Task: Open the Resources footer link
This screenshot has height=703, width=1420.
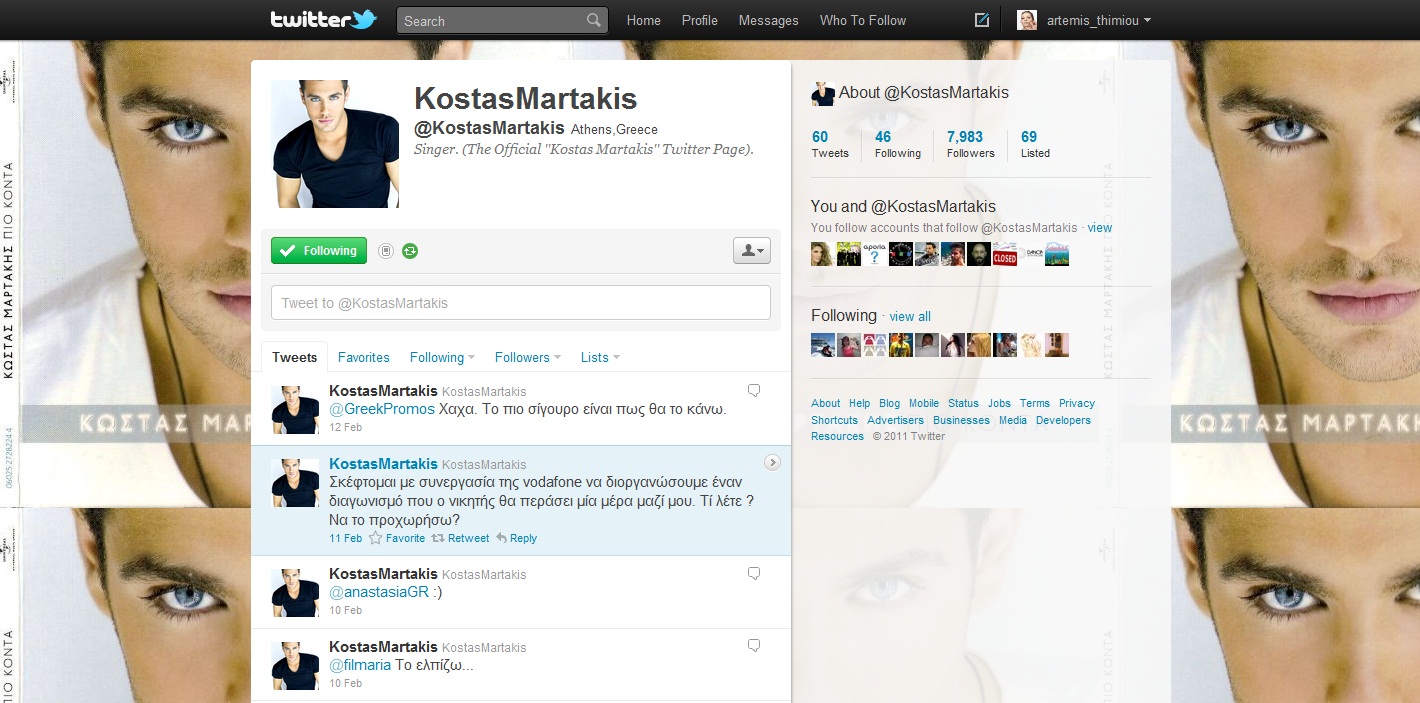Action: click(837, 436)
